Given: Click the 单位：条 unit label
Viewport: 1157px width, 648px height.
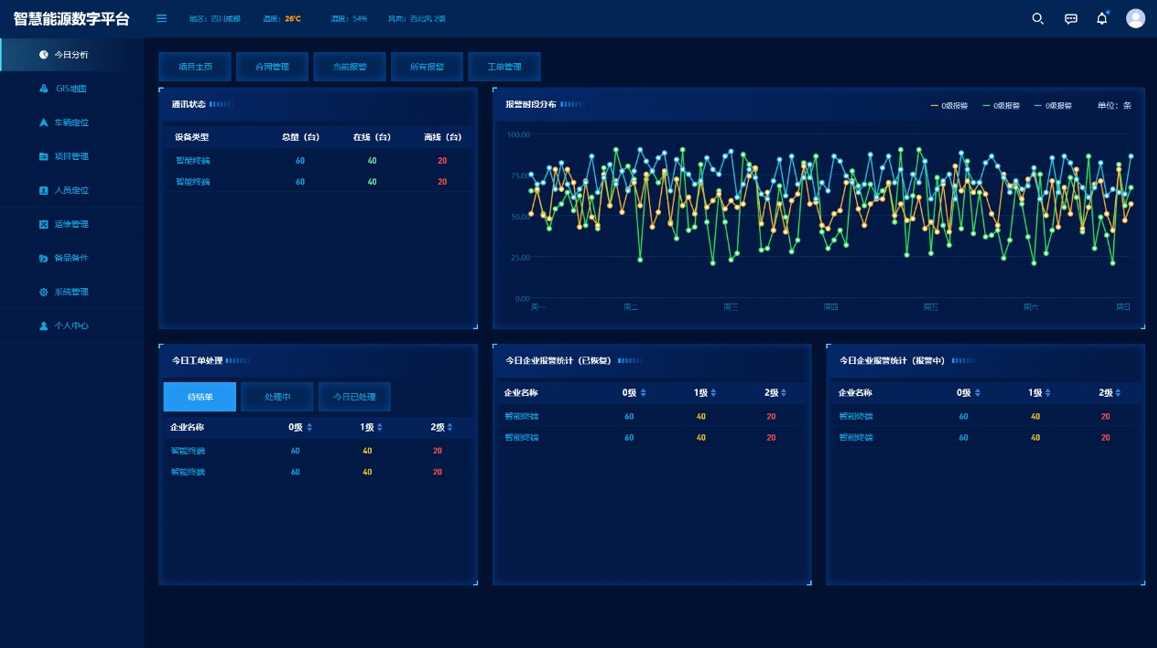Looking at the screenshot, I should click(x=1114, y=106).
